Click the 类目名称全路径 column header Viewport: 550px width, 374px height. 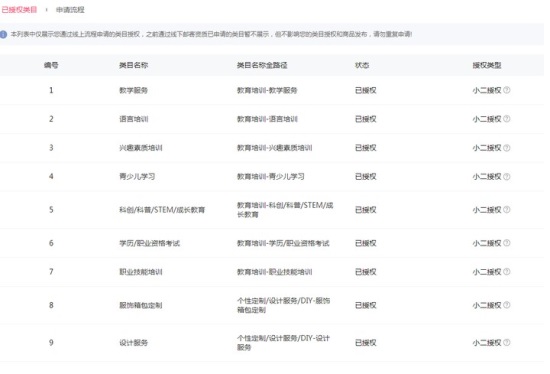pyautogui.click(x=262, y=65)
